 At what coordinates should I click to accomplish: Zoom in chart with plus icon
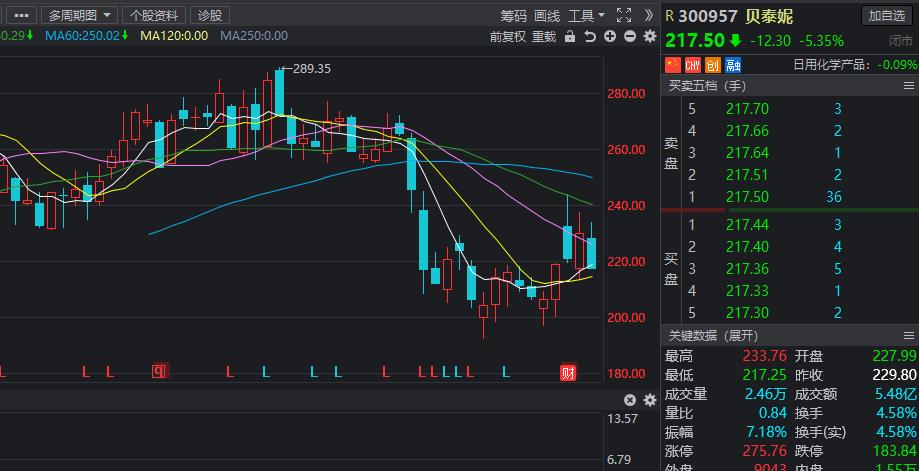click(610, 37)
